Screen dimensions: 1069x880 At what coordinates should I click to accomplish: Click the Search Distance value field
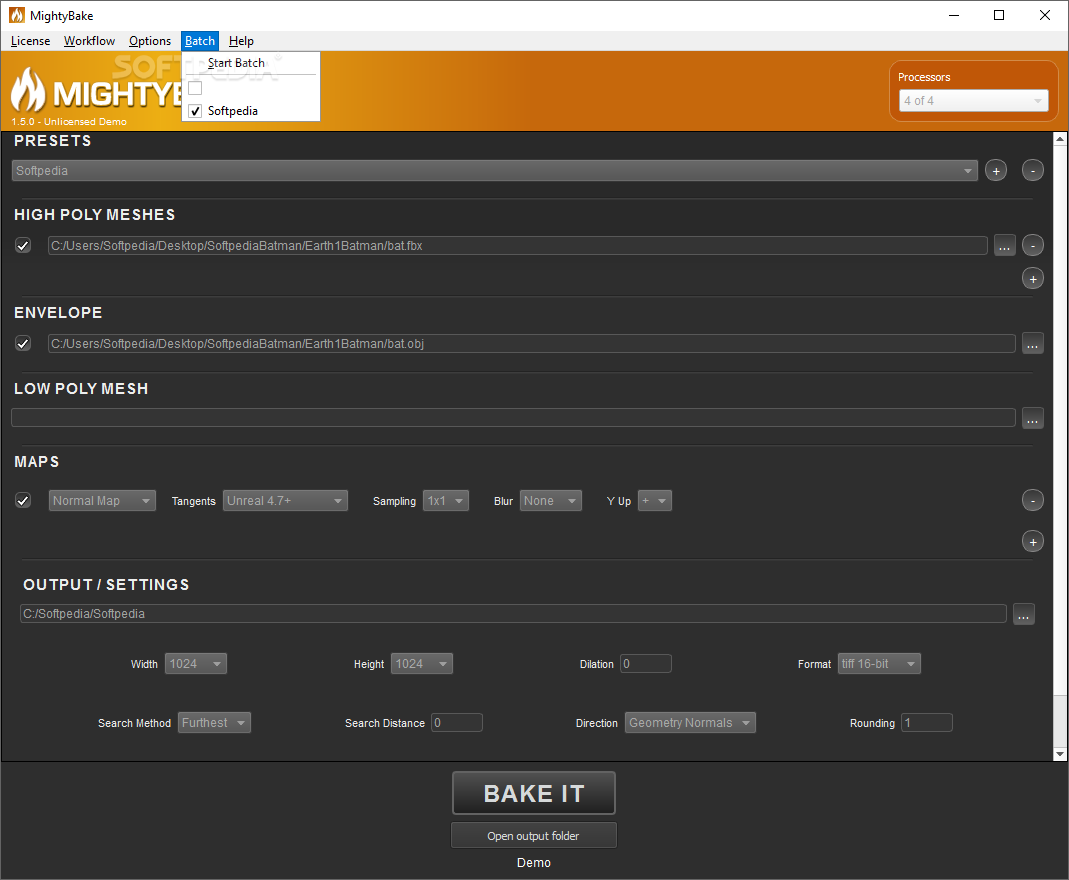[457, 723]
